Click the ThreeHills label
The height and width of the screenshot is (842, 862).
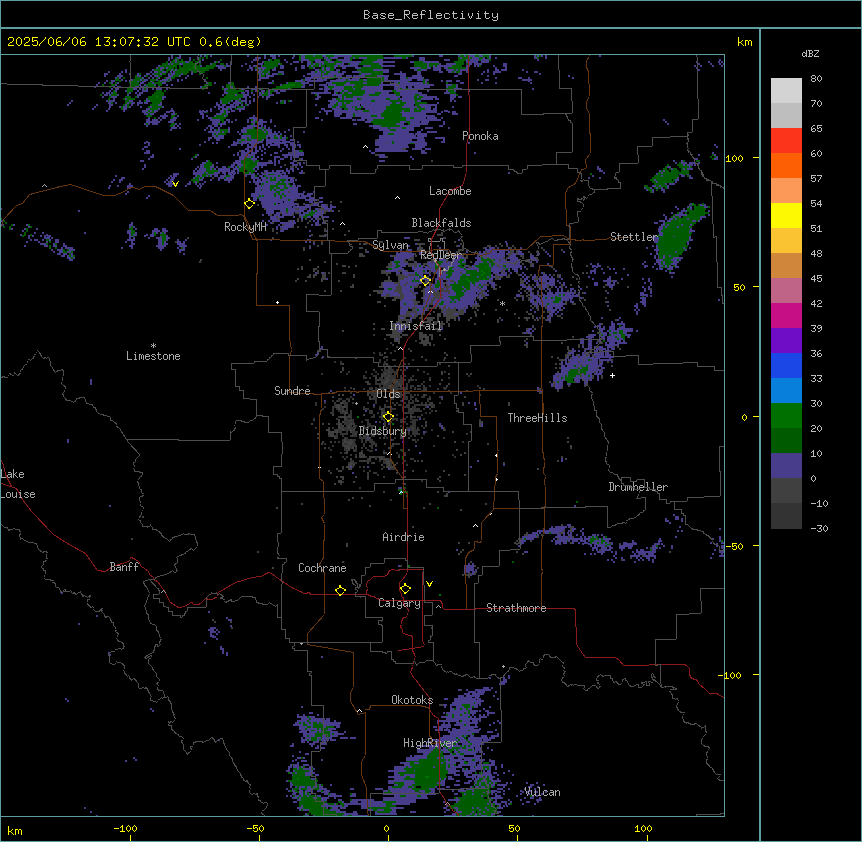click(x=537, y=418)
